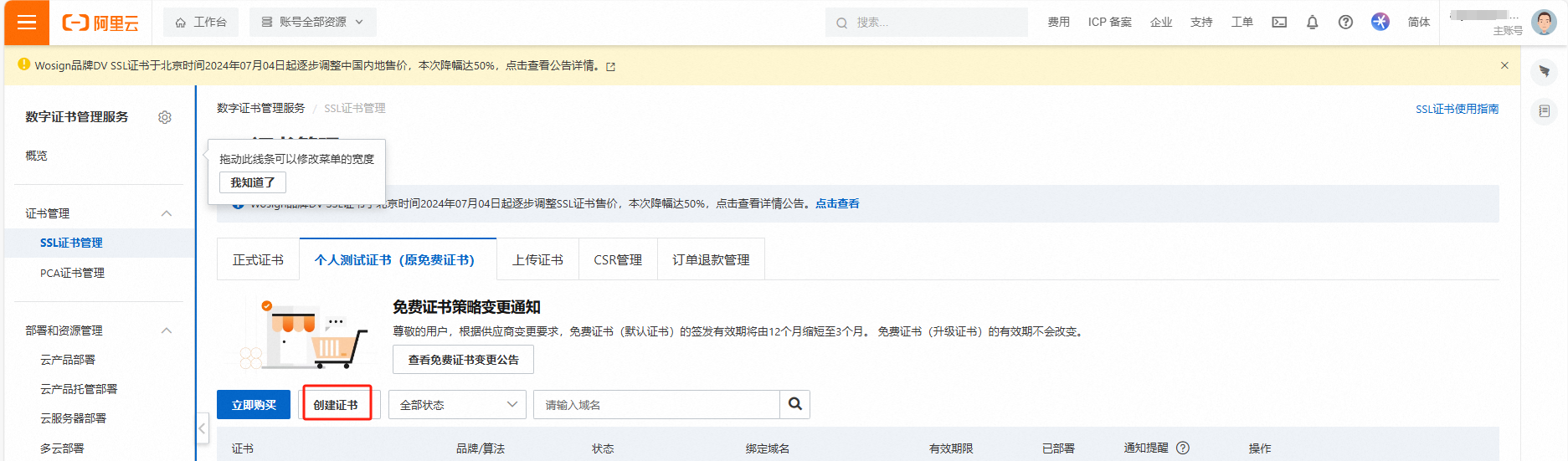Open the hamburger main menu
1568x461 pixels.
27,23
